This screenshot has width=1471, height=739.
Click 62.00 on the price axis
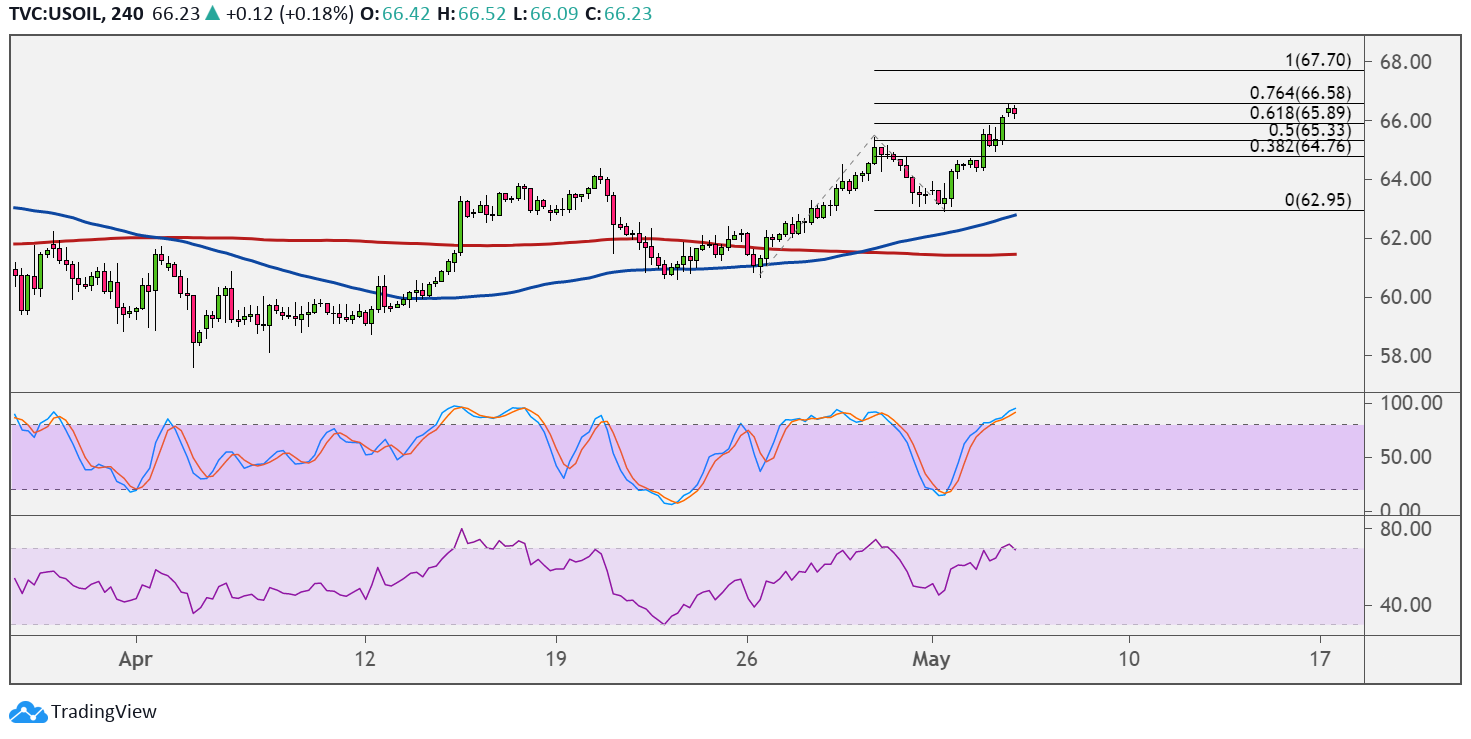click(x=1407, y=238)
